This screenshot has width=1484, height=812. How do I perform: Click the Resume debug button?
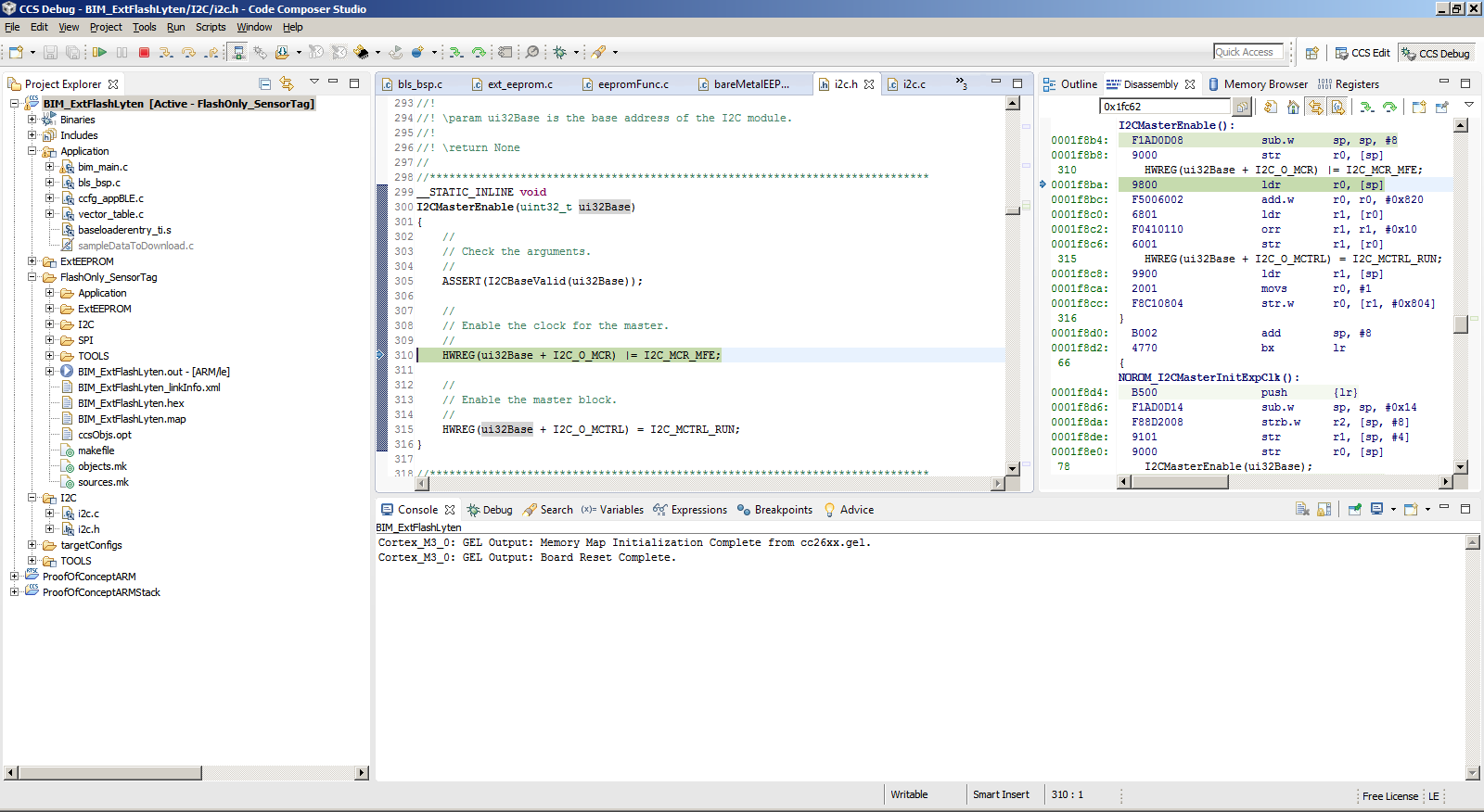click(x=99, y=53)
